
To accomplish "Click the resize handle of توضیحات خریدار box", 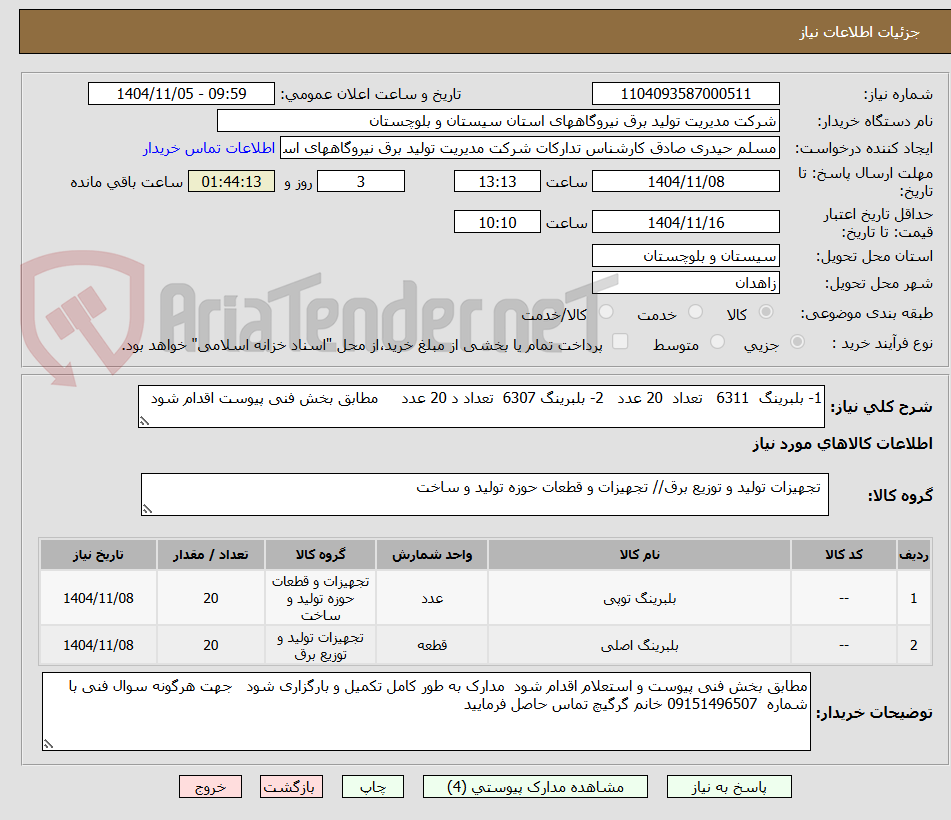I will [49, 744].
